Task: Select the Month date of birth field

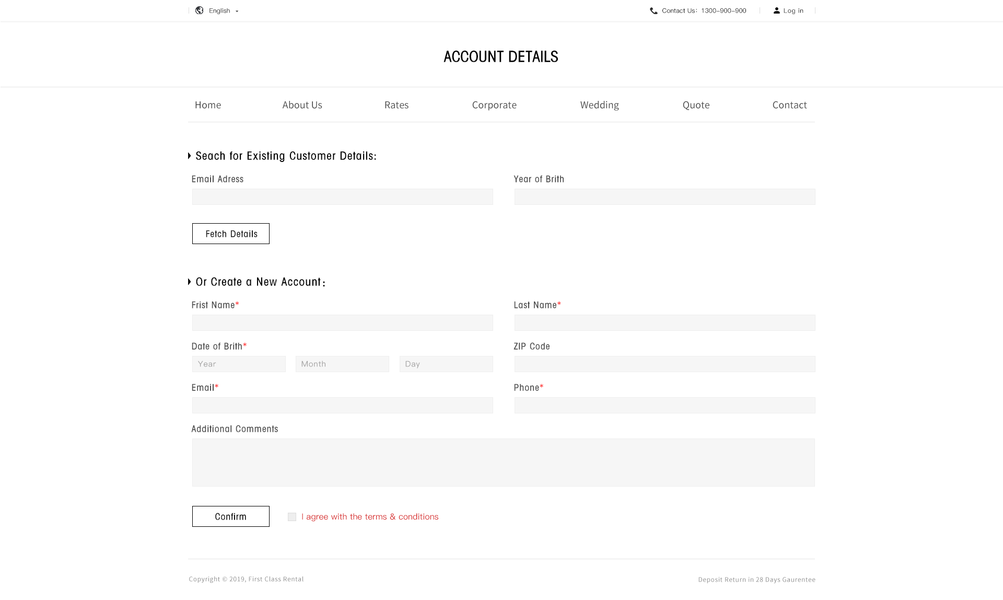Action: pyautogui.click(x=342, y=364)
